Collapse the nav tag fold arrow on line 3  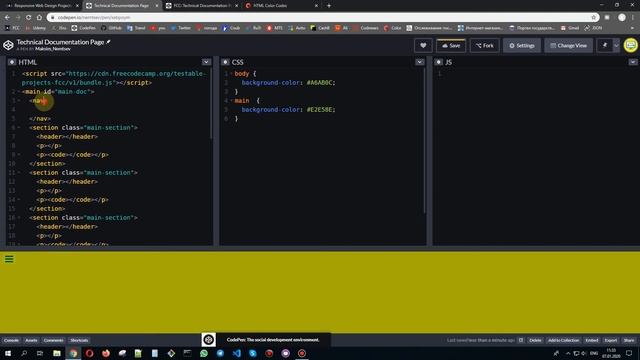point(19,100)
